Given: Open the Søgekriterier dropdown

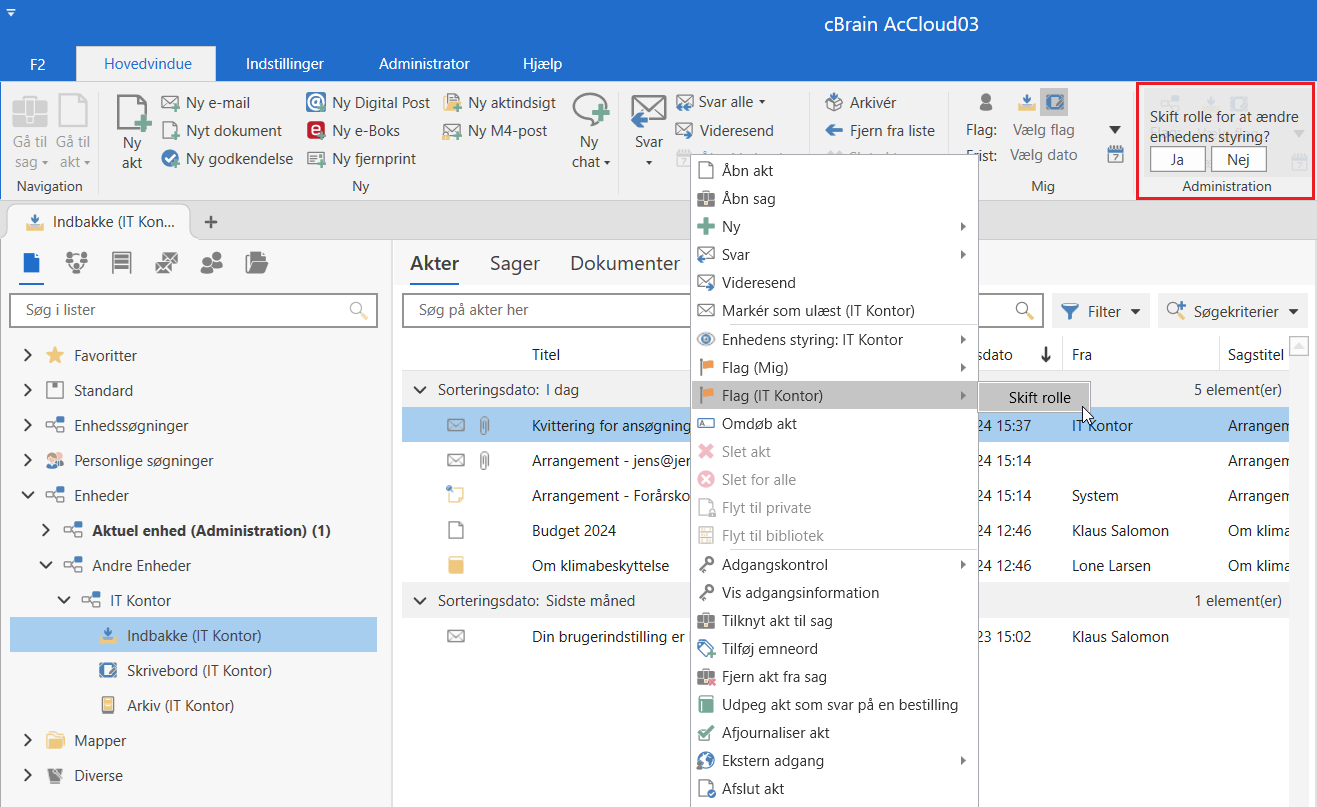Looking at the screenshot, I should (x=1233, y=312).
